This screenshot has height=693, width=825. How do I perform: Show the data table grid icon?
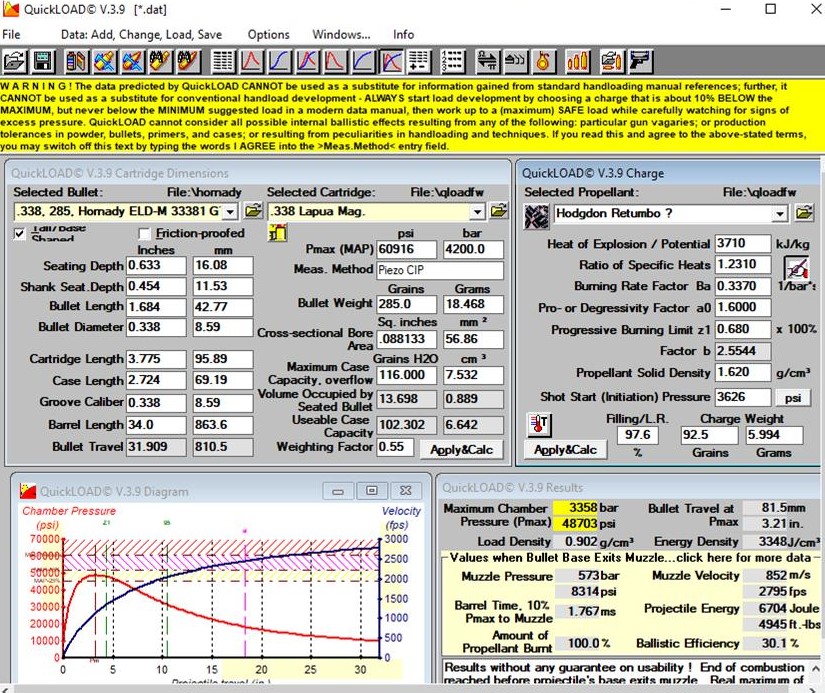[x=223, y=62]
